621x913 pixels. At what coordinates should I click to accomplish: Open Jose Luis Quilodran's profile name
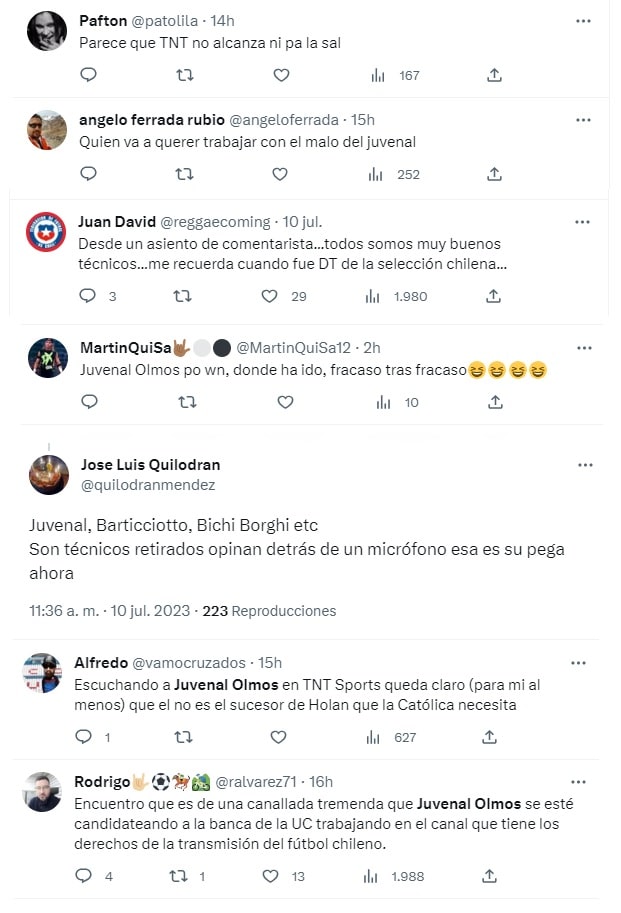click(x=150, y=464)
